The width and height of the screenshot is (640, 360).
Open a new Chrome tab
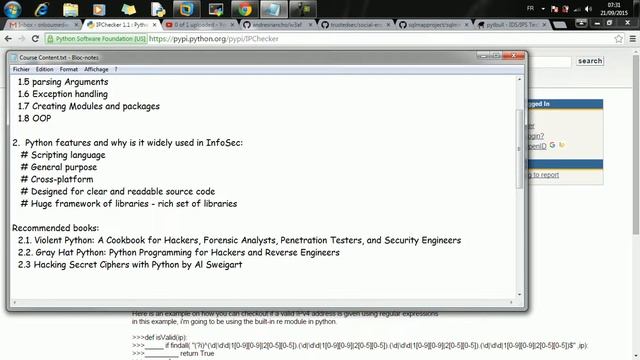pos(560,25)
